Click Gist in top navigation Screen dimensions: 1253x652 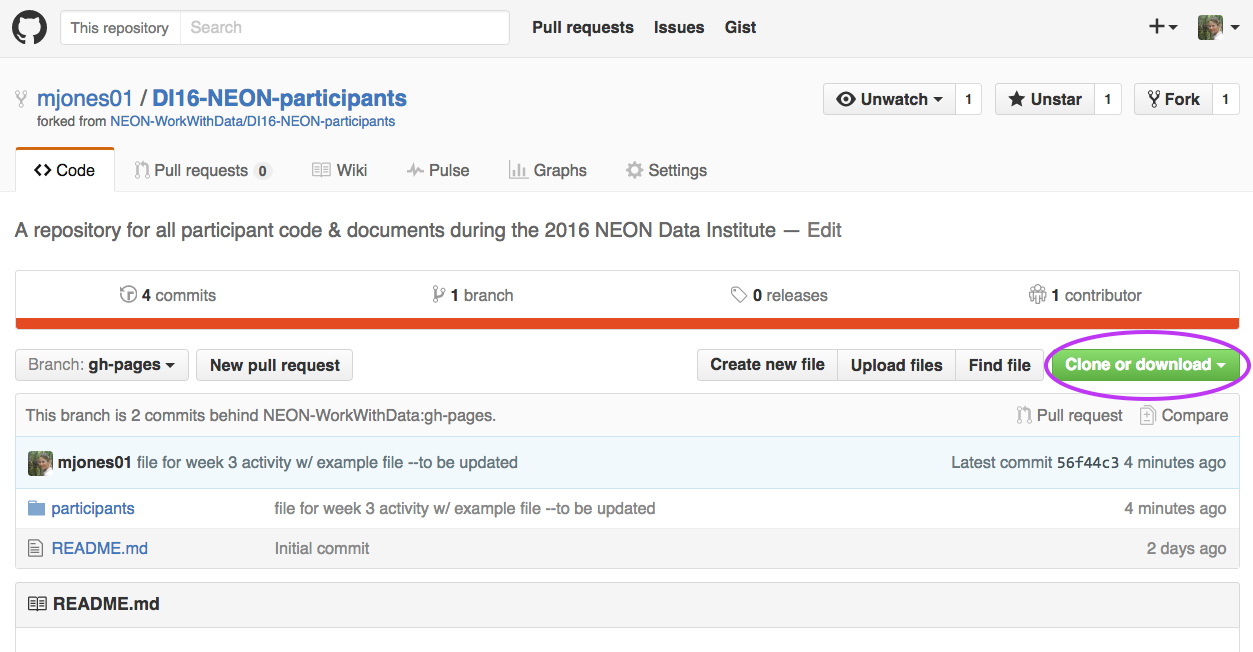coord(740,27)
